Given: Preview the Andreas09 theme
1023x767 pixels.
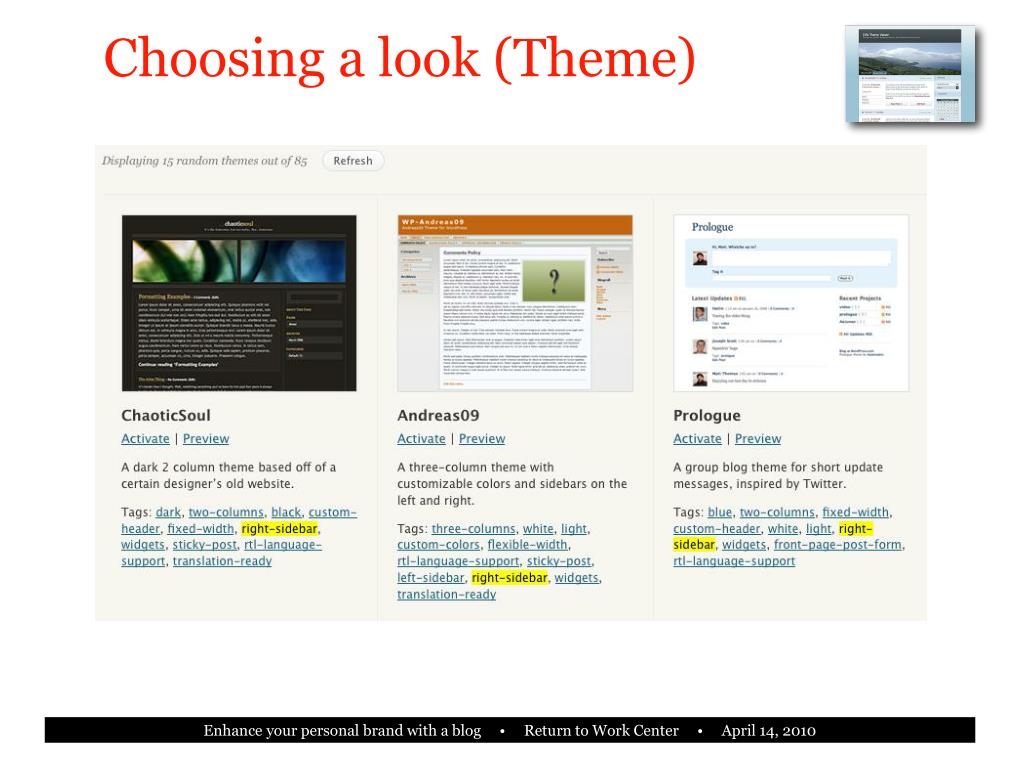Looking at the screenshot, I should [481, 439].
